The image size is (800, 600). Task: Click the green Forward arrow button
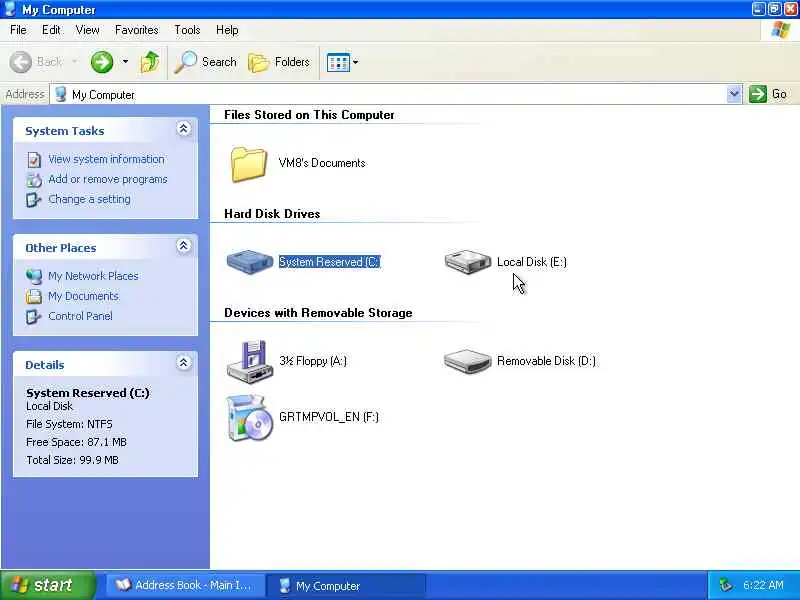(x=102, y=62)
